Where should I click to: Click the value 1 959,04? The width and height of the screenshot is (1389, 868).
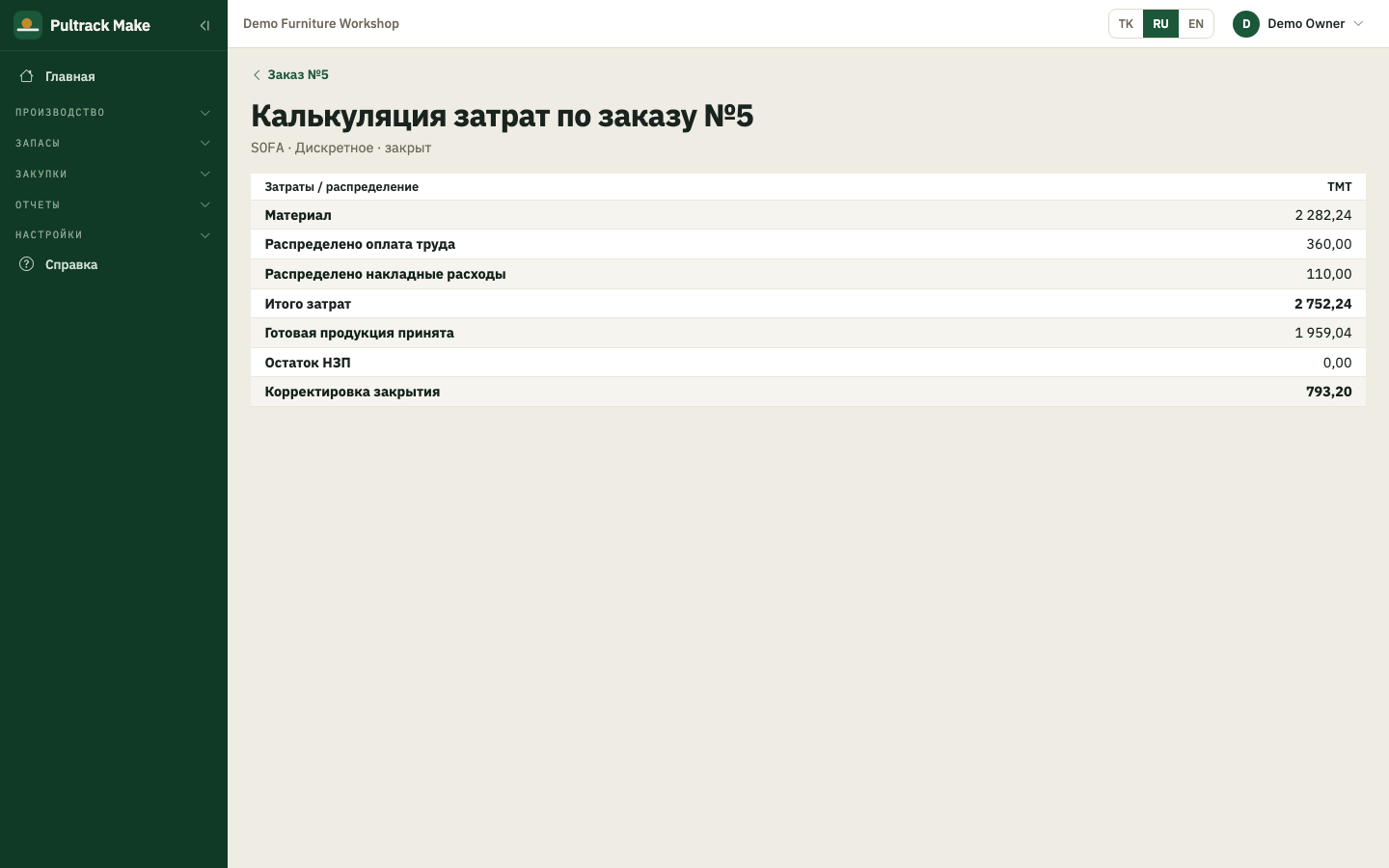1323,333
